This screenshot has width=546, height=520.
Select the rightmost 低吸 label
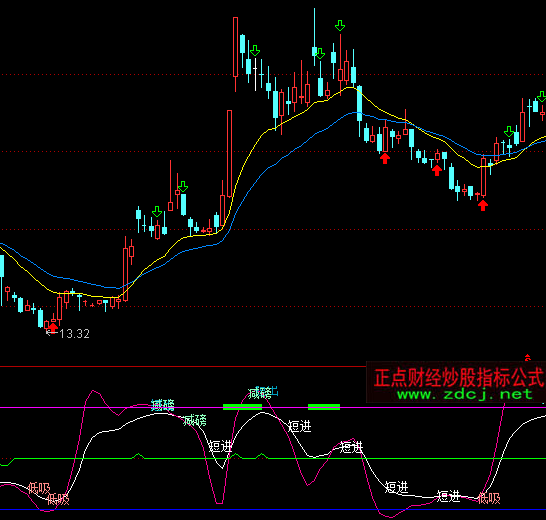click(489, 498)
